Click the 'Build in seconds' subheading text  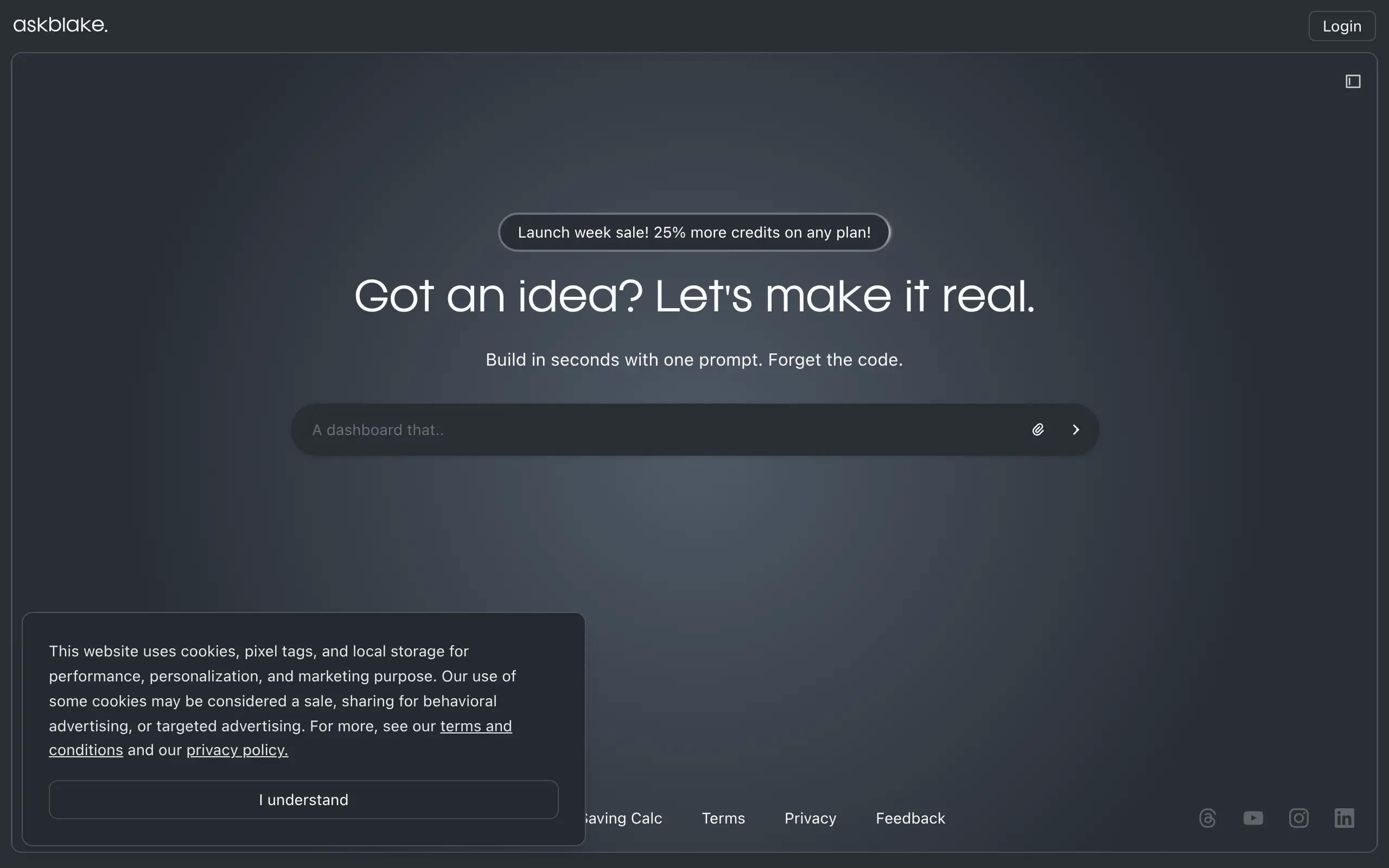(x=694, y=359)
